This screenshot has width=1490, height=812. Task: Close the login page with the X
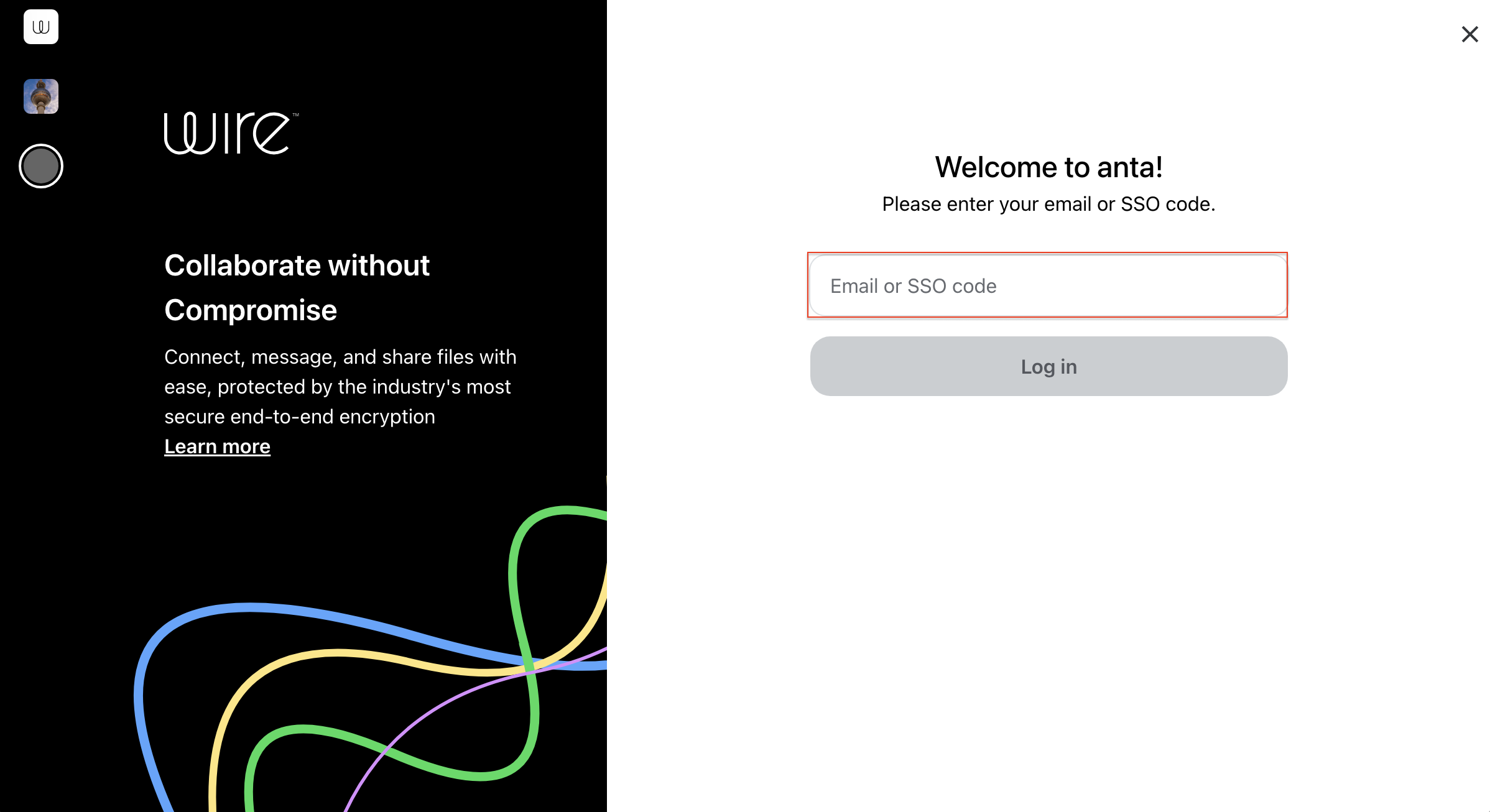(1469, 34)
